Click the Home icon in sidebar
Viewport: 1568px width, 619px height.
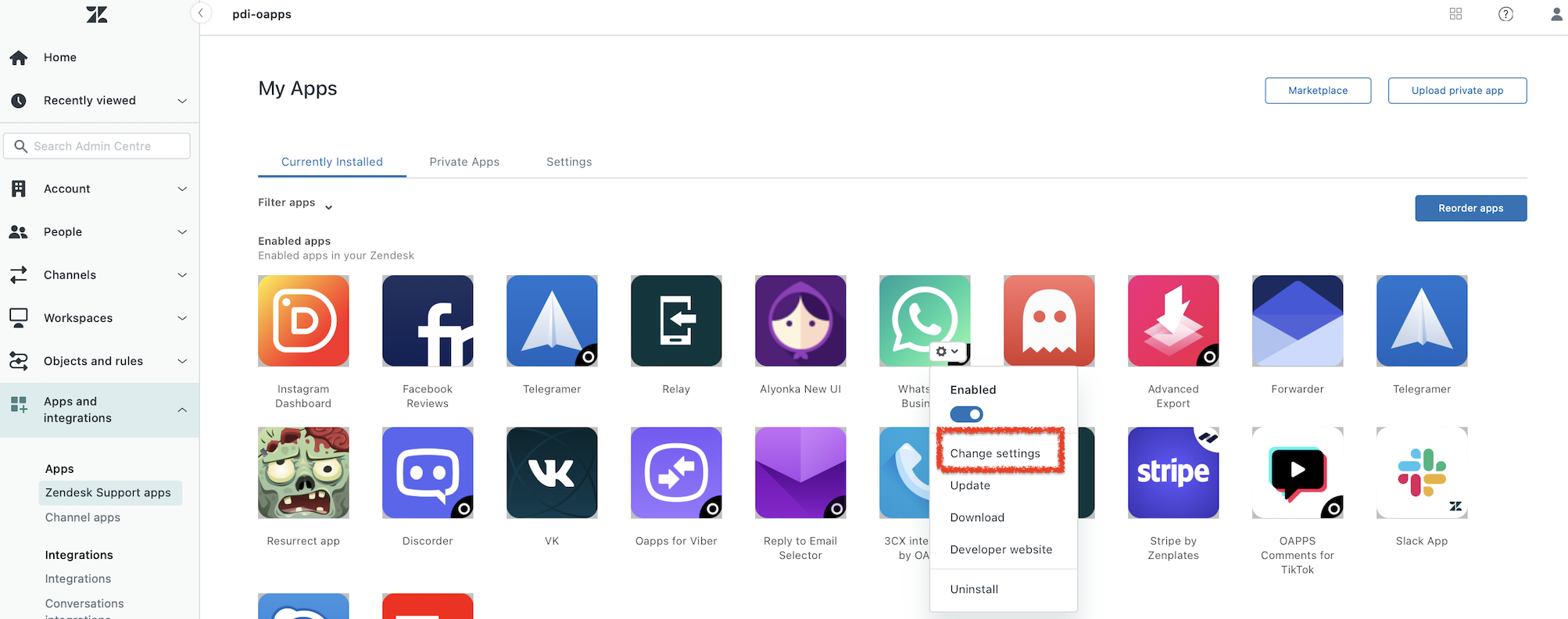tap(19, 57)
